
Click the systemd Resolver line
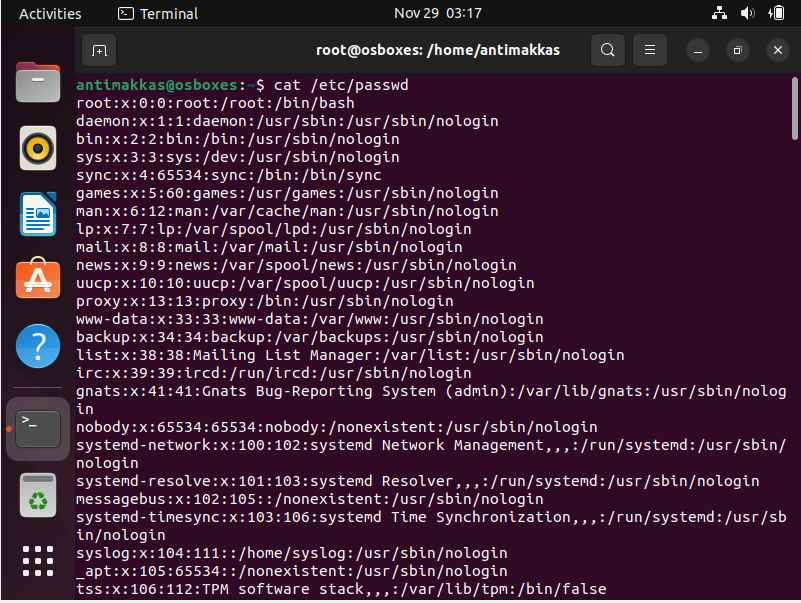point(417,481)
